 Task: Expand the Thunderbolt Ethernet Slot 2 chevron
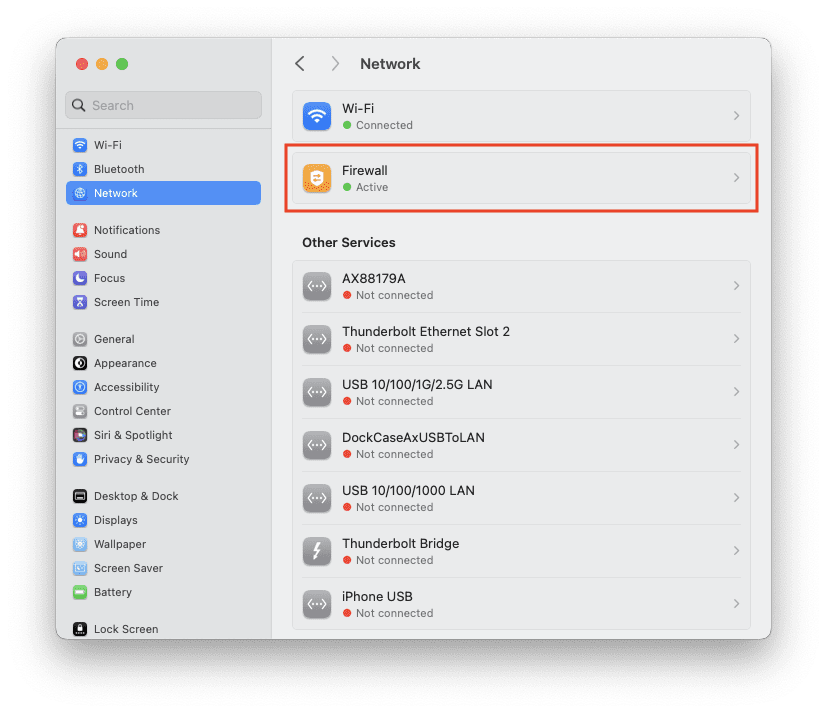pos(736,339)
